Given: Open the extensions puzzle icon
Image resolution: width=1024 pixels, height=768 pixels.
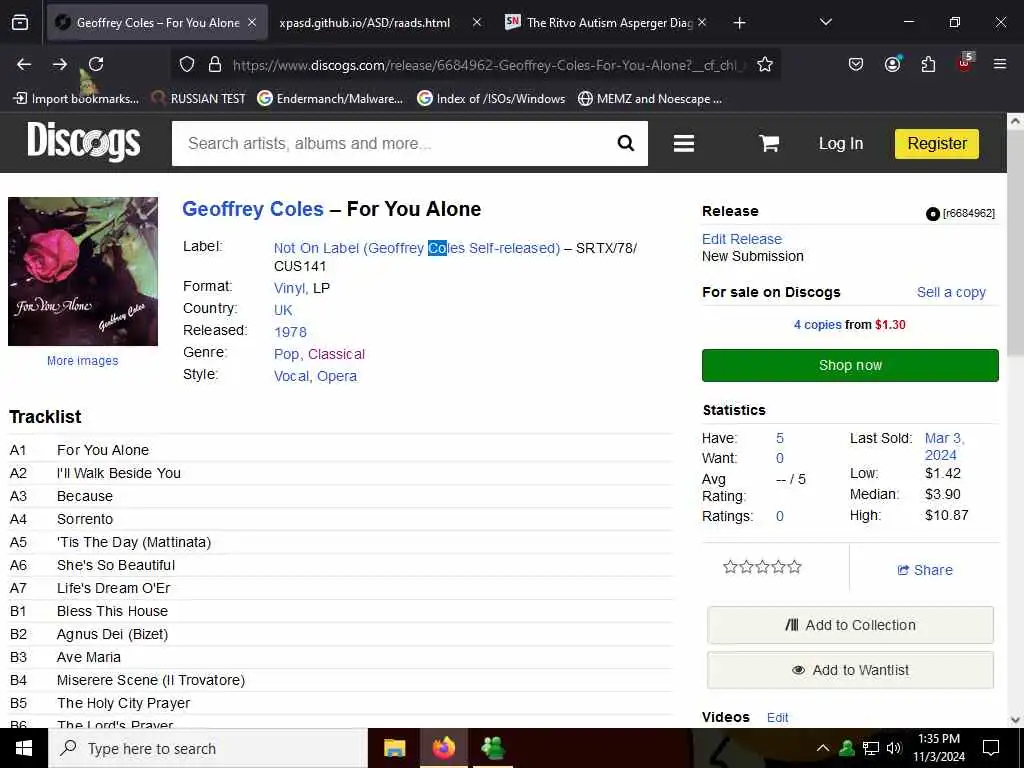Looking at the screenshot, I should pos(928,64).
